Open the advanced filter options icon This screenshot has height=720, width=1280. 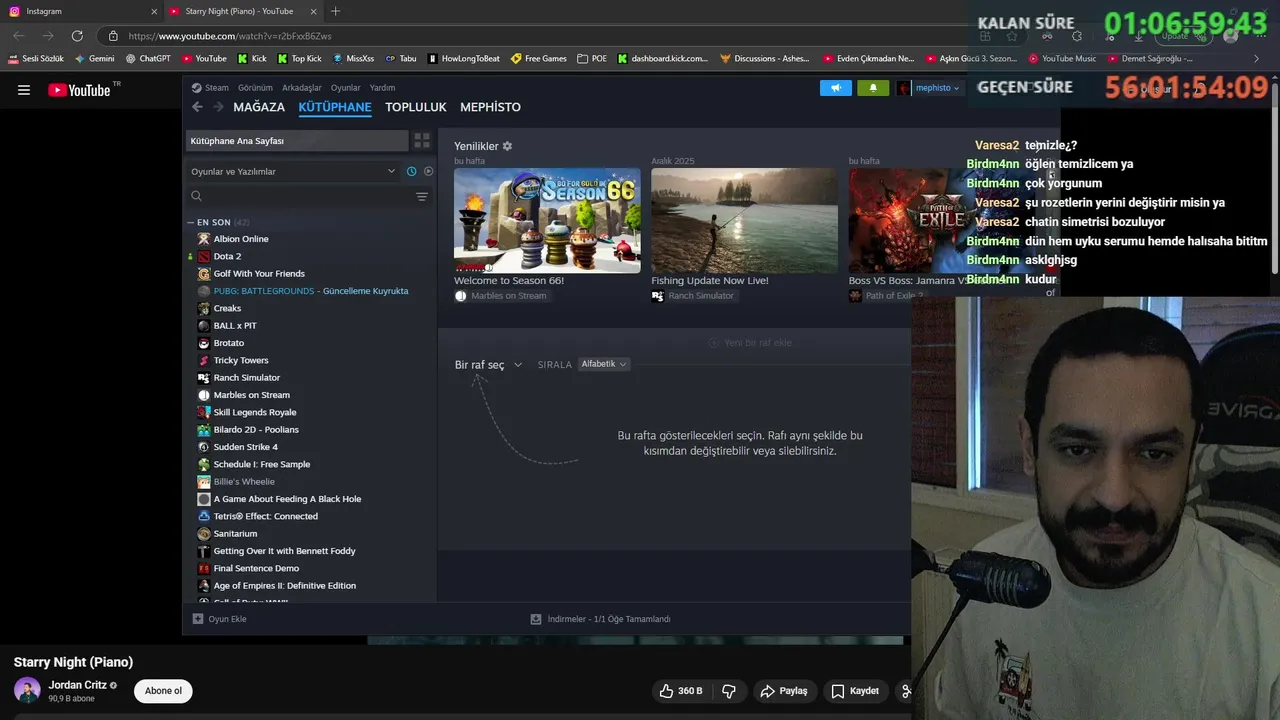point(422,197)
